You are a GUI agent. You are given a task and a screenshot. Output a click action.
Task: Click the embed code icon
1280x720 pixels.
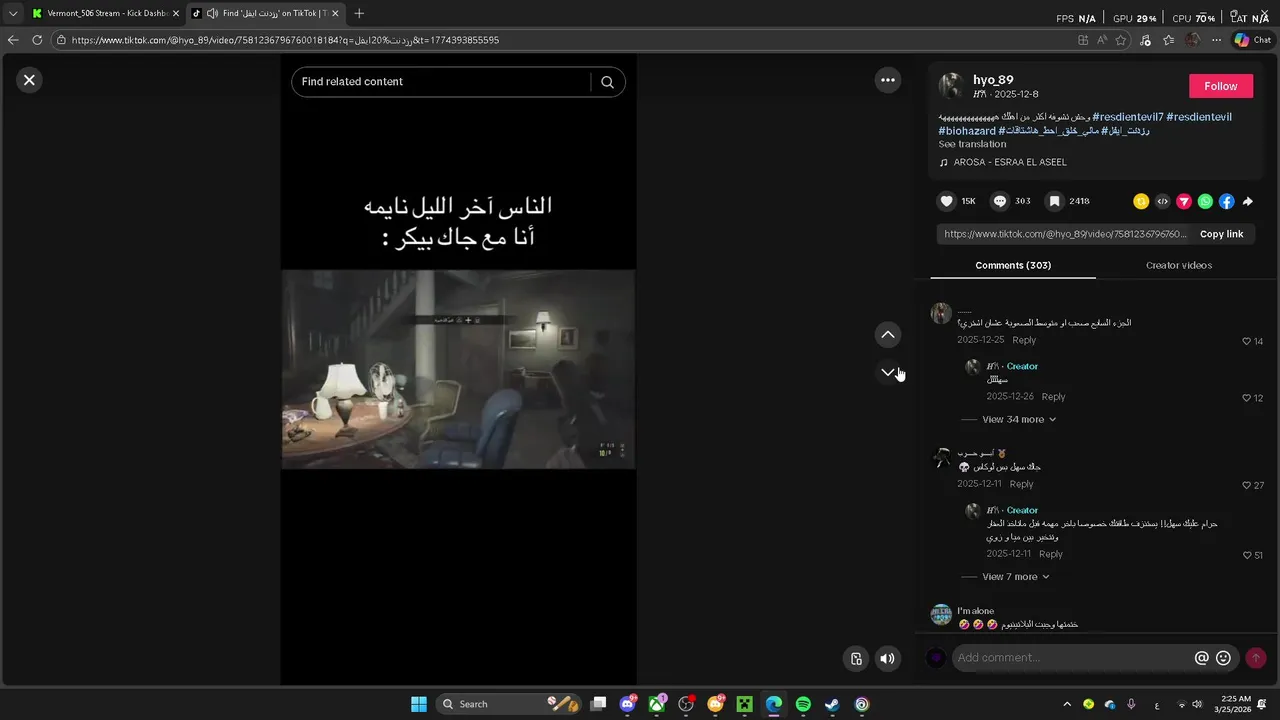click(1162, 201)
